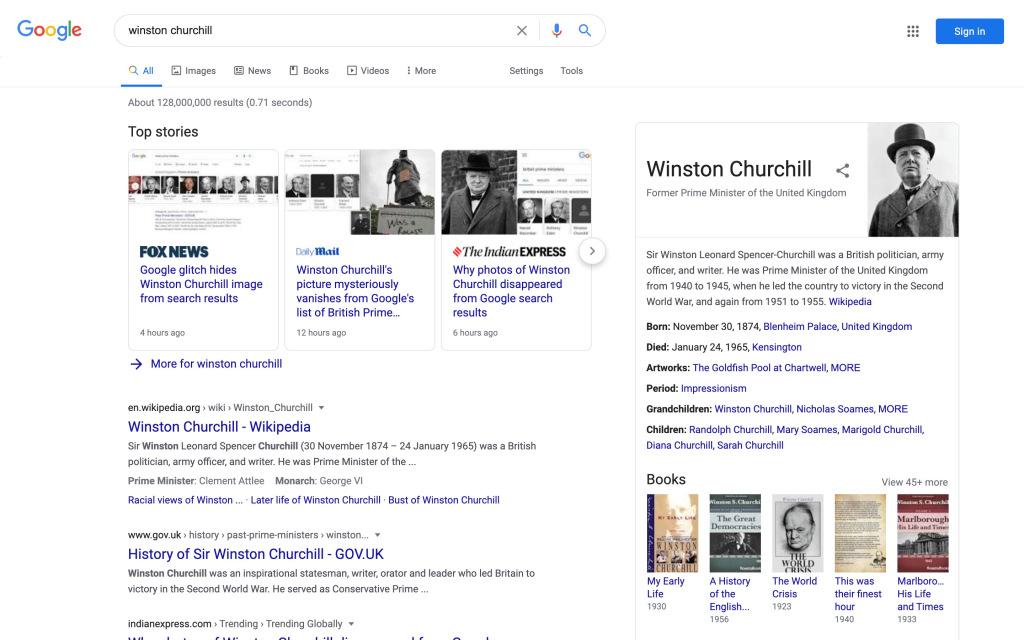Open Racial views of Winston sitelink
The image size is (1024, 640).
coord(185,500)
